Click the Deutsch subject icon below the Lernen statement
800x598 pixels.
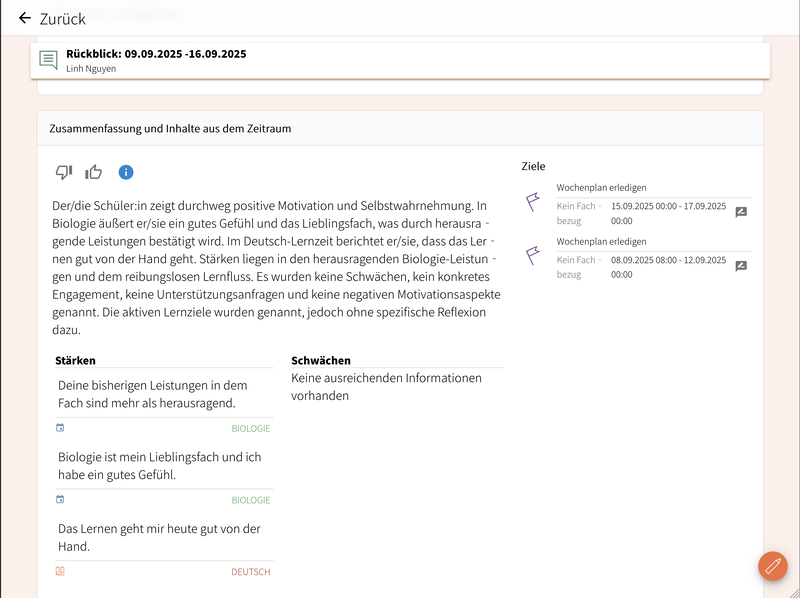pos(58,571)
